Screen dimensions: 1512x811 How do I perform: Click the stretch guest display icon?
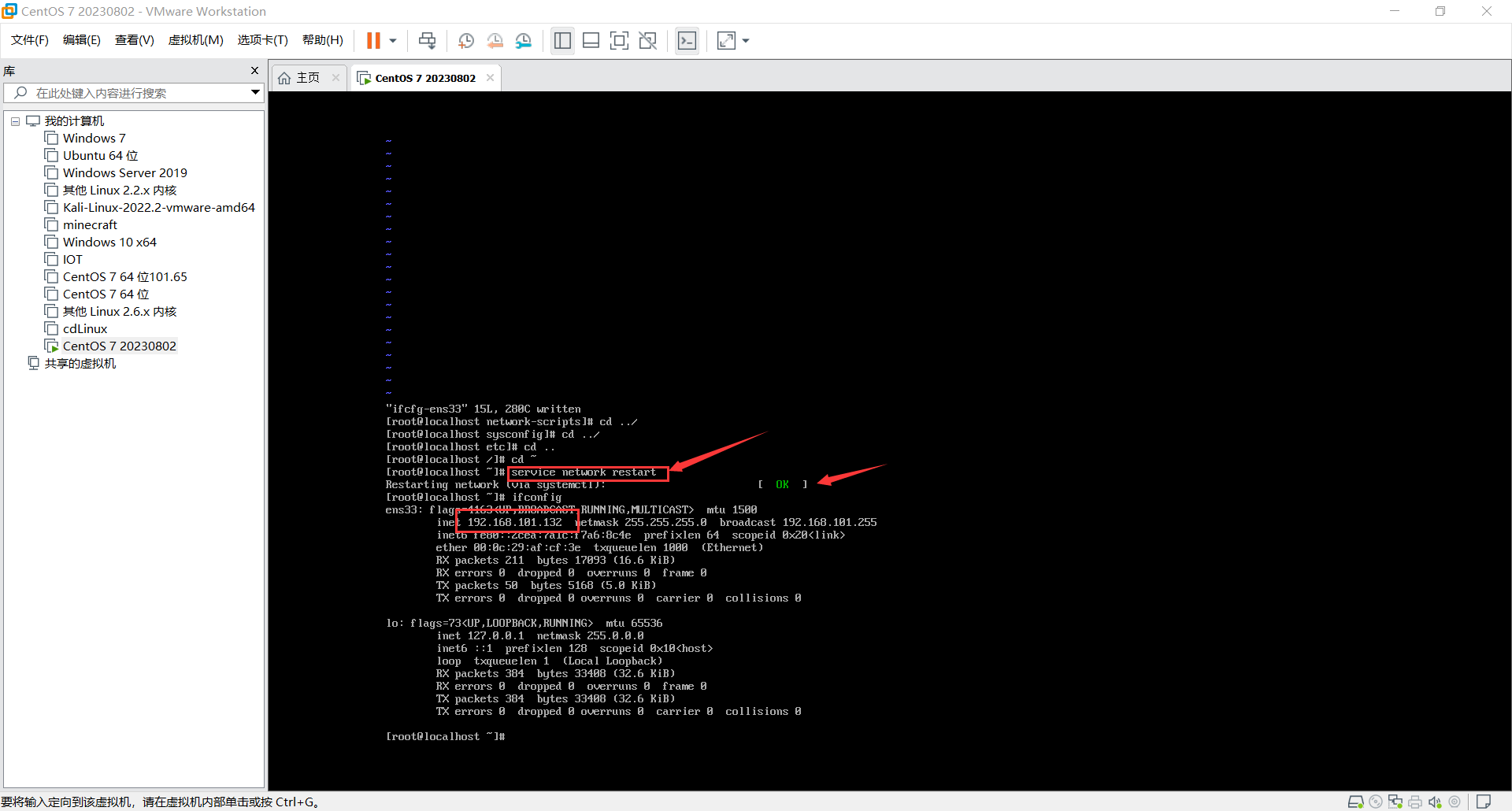726,41
